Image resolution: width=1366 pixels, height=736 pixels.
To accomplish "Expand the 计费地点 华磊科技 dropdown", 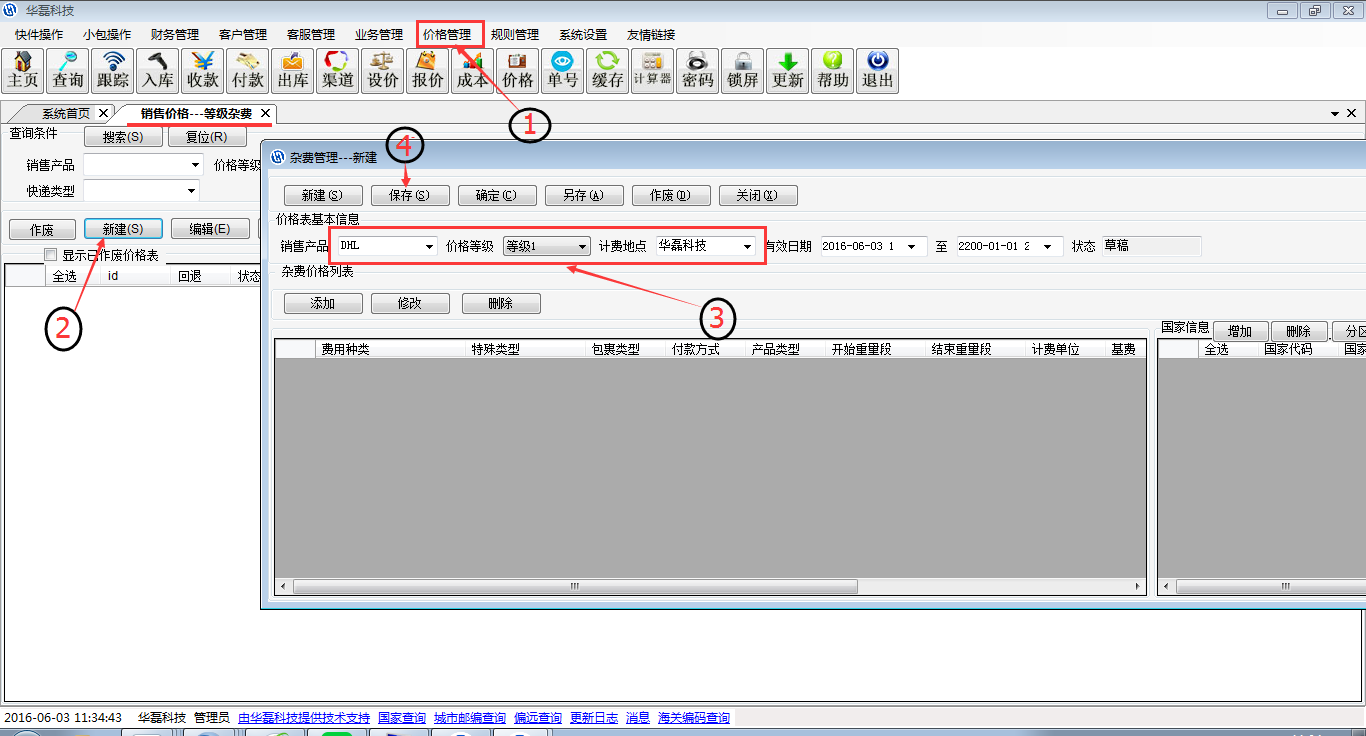I will coord(746,246).
